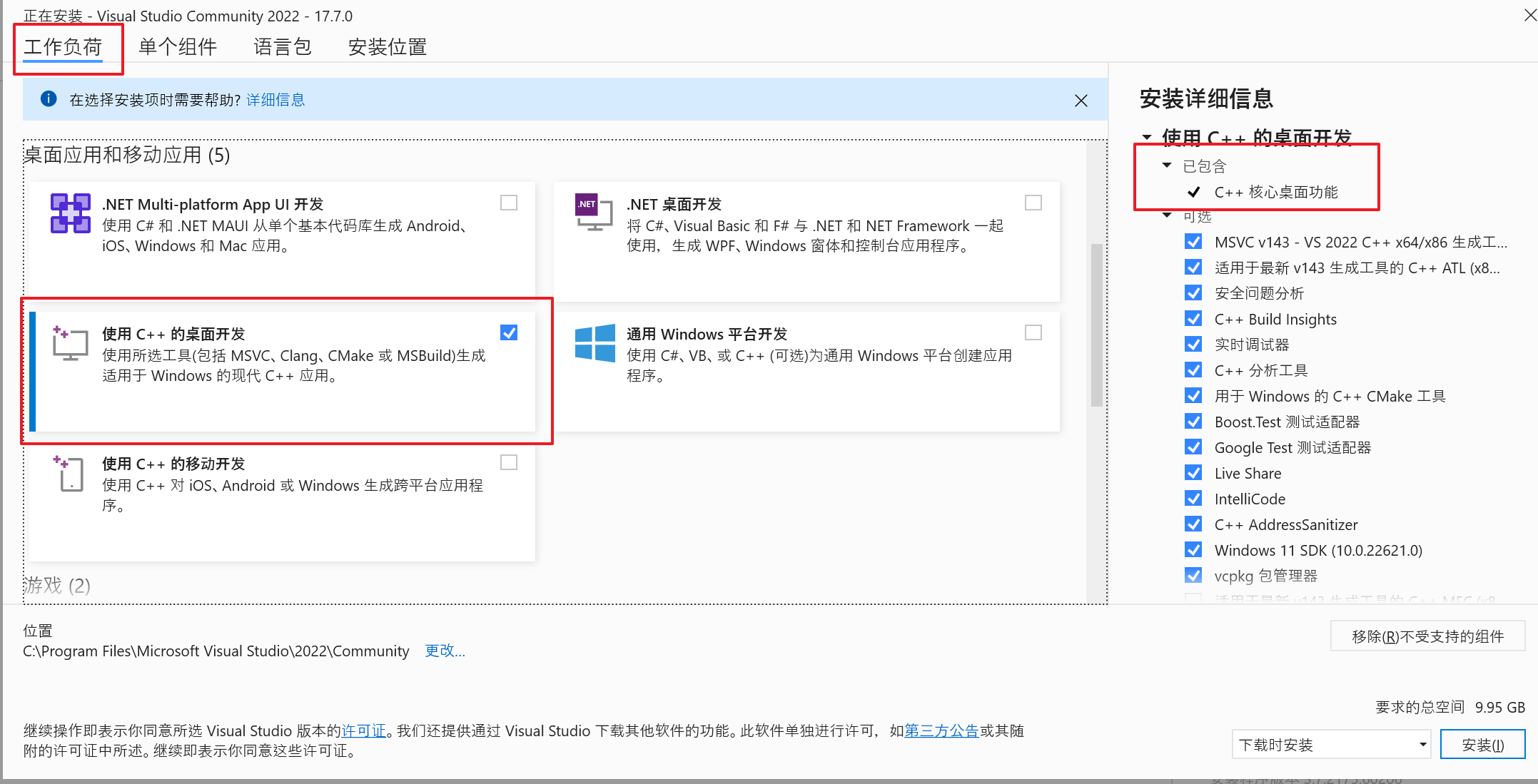
Task: Collapse the 使用 C++ 的桌面开发 details section
Action: point(1147,138)
